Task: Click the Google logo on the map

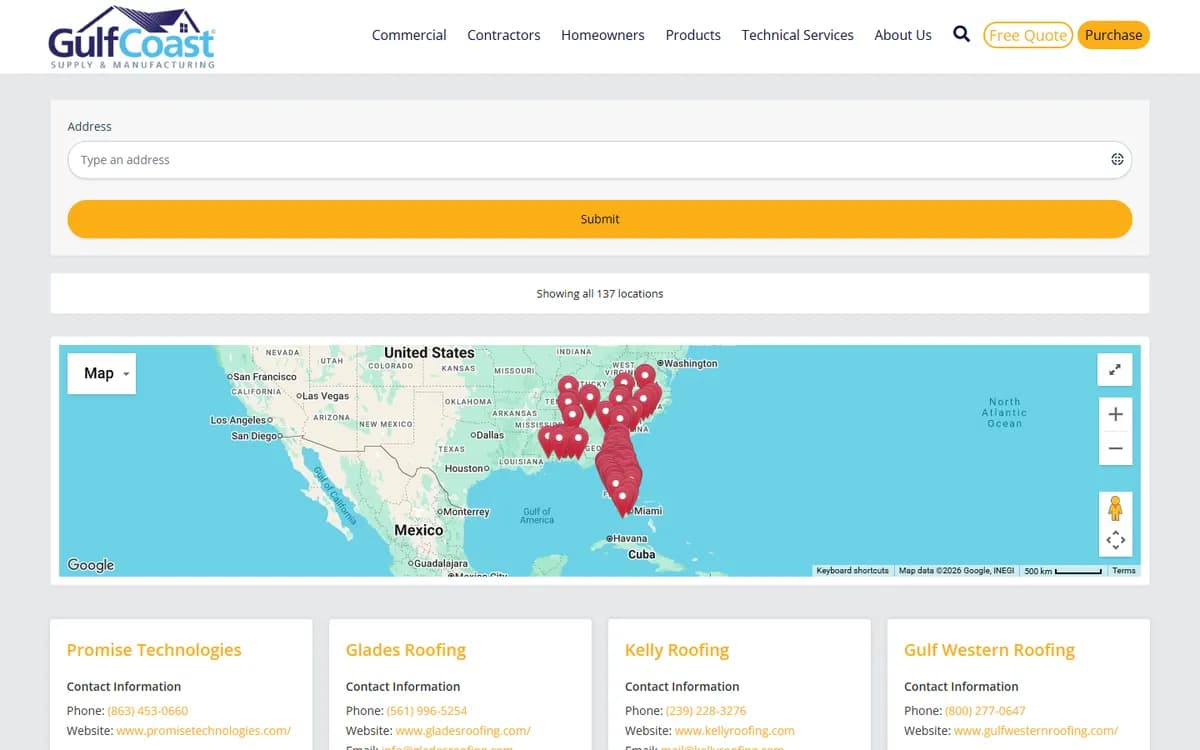Action: [x=91, y=565]
